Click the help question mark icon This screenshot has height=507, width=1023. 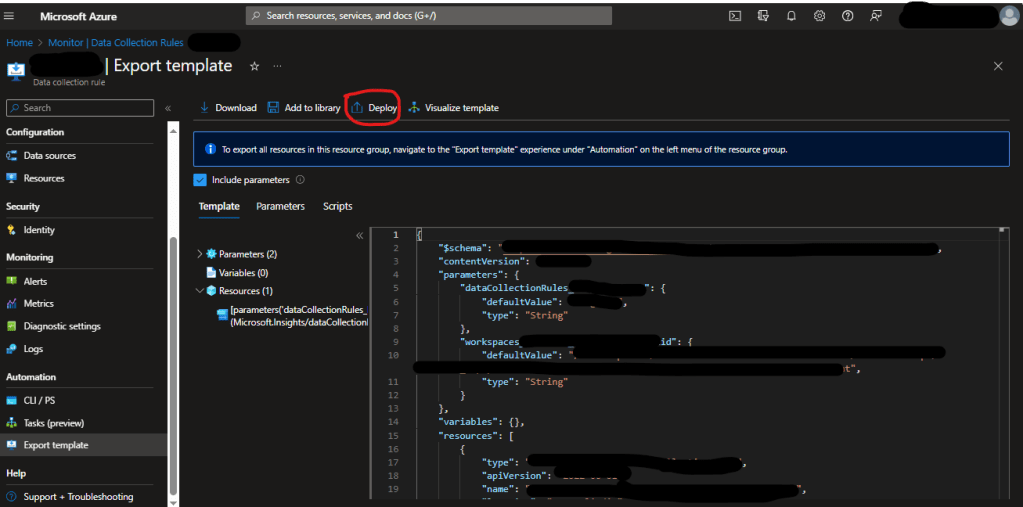pos(848,16)
